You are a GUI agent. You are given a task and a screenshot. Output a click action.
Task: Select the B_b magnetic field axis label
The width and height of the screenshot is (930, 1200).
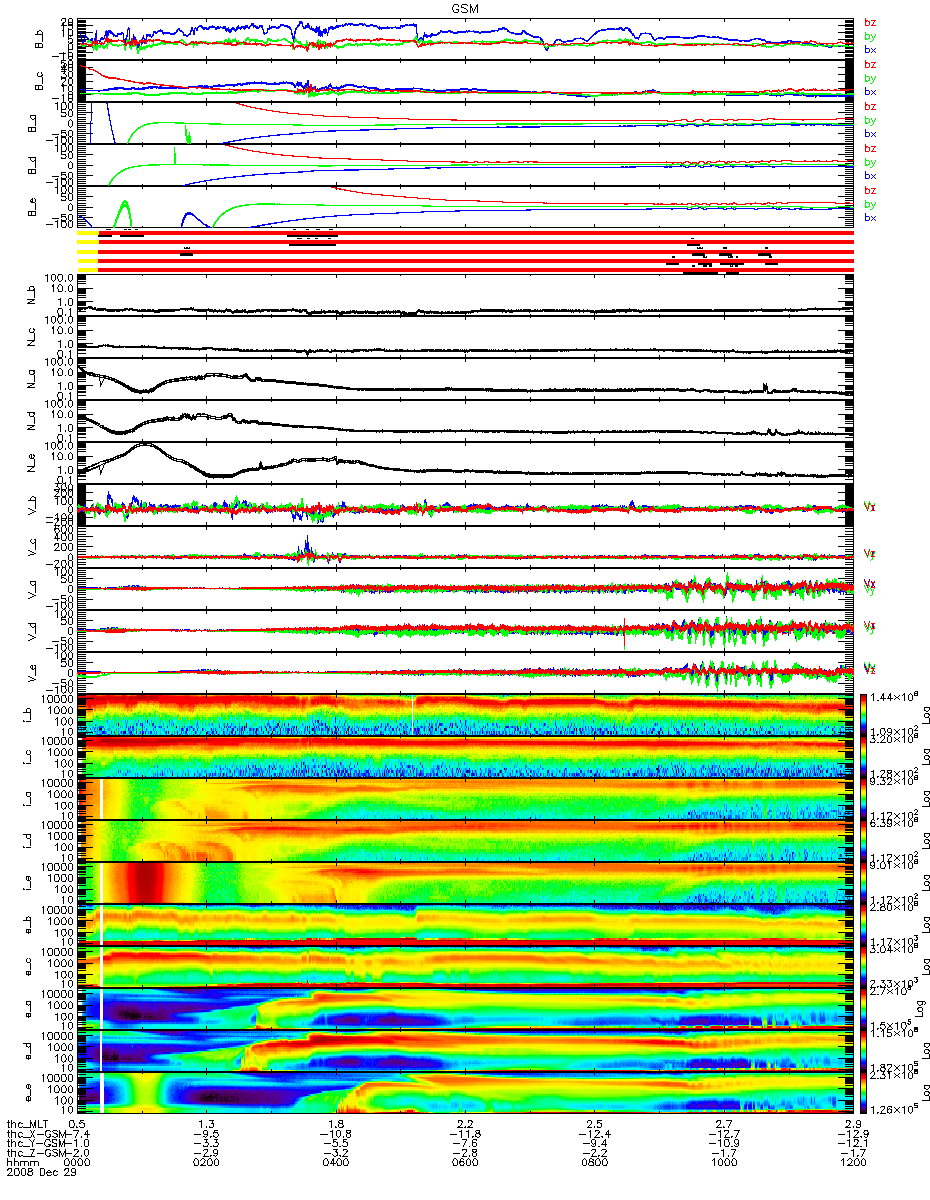[41, 40]
